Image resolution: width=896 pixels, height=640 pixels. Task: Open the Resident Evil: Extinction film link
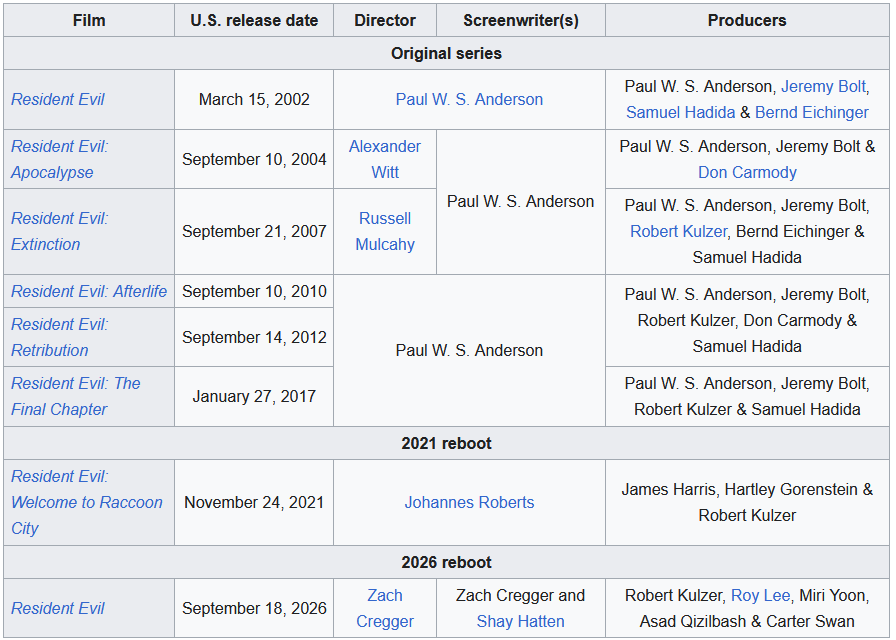59,231
